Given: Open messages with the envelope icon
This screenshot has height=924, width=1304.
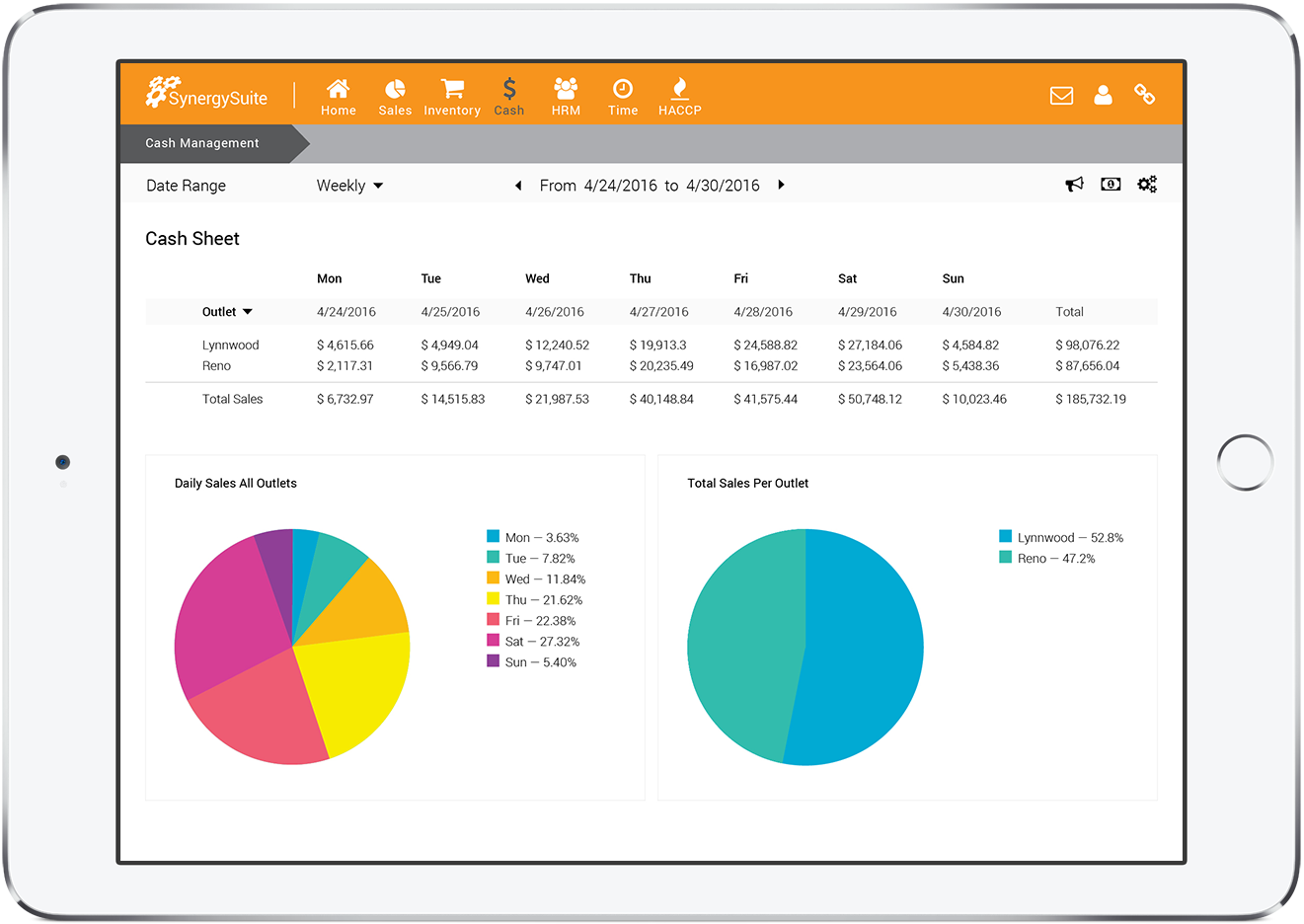Looking at the screenshot, I should point(1062,95).
